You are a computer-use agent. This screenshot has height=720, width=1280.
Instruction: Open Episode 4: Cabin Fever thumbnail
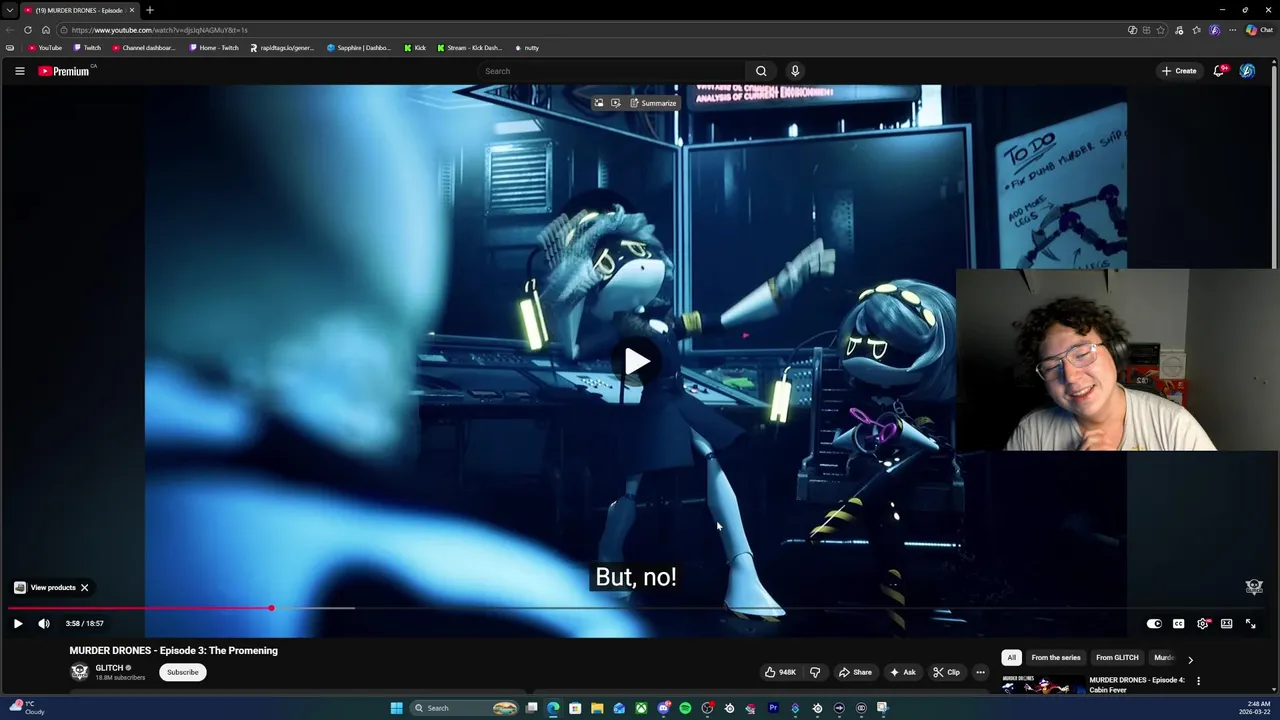coord(1042,685)
